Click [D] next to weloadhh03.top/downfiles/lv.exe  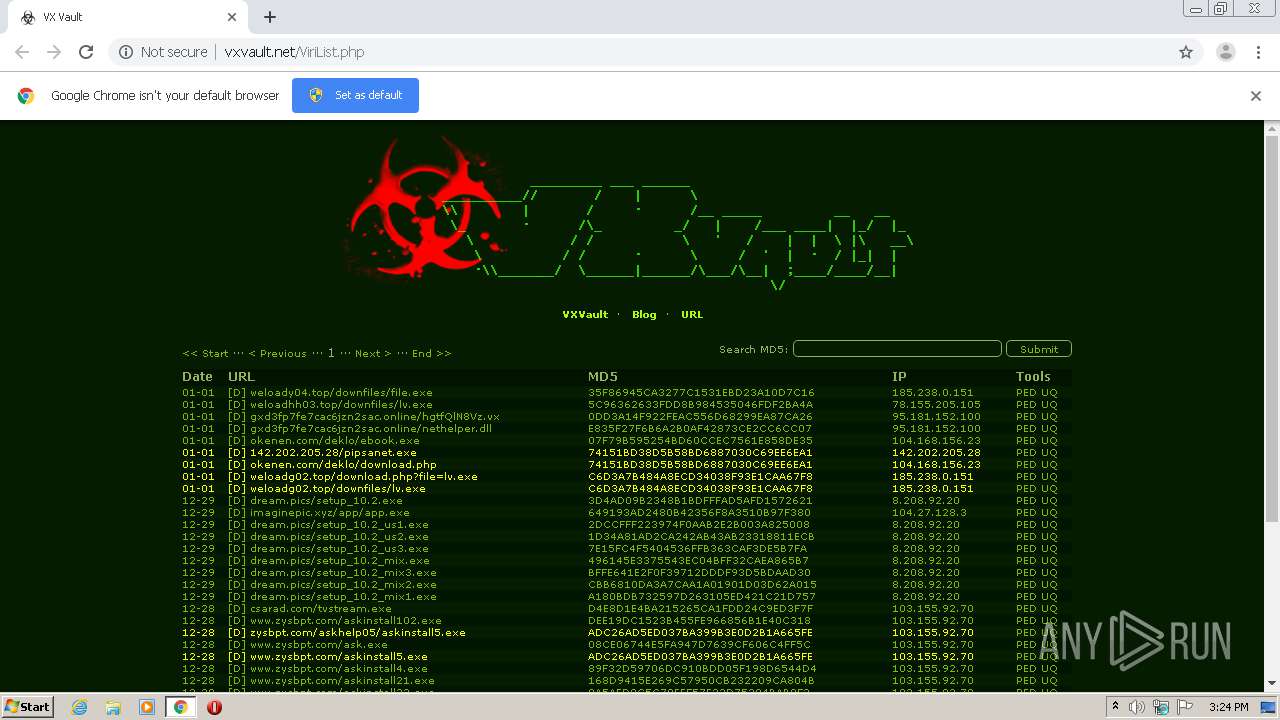point(237,405)
